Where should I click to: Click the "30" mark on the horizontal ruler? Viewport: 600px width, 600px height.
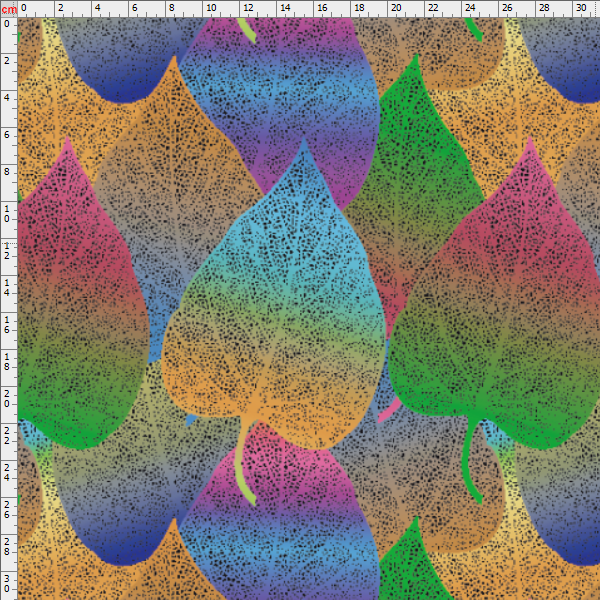(x=581, y=8)
